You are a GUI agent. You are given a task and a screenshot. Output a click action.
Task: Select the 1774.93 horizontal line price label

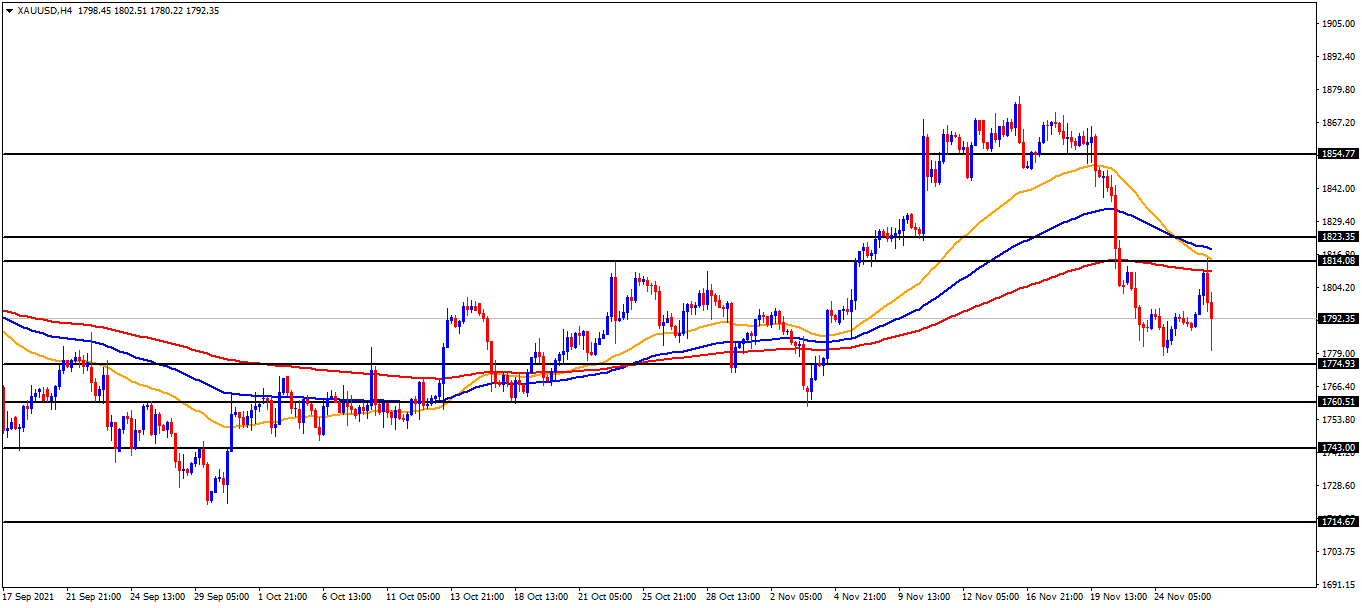click(1338, 364)
